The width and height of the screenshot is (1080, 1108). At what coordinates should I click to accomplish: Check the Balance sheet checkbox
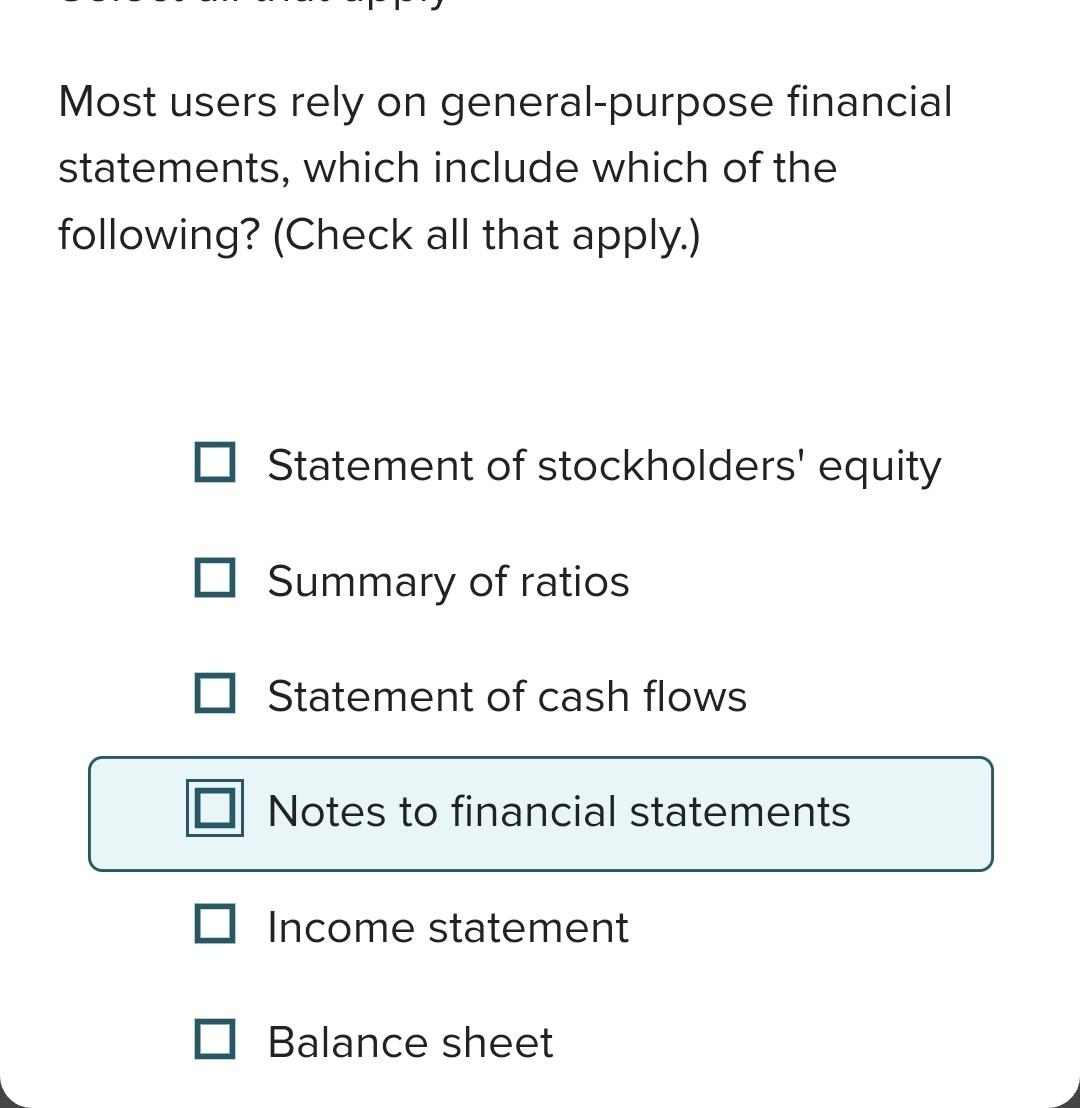pyautogui.click(x=214, y=1042)
